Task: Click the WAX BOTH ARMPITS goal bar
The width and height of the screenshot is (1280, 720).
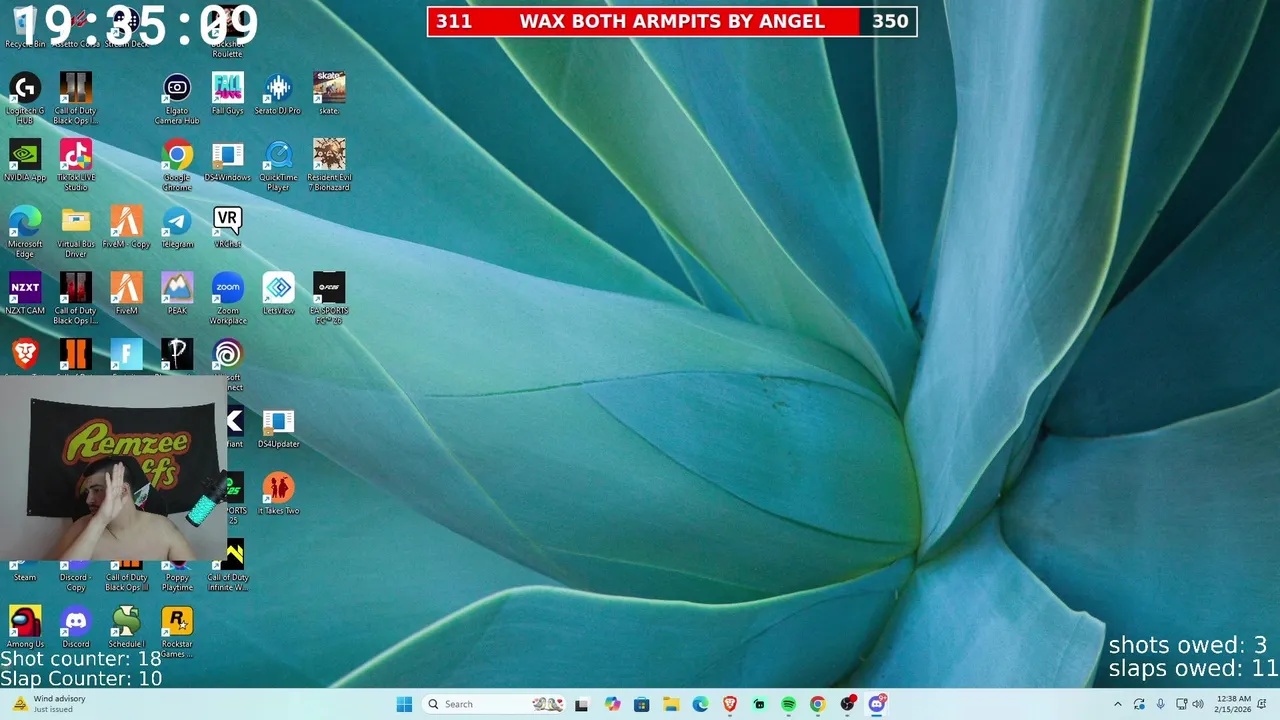Action: [x=672, y=21]
